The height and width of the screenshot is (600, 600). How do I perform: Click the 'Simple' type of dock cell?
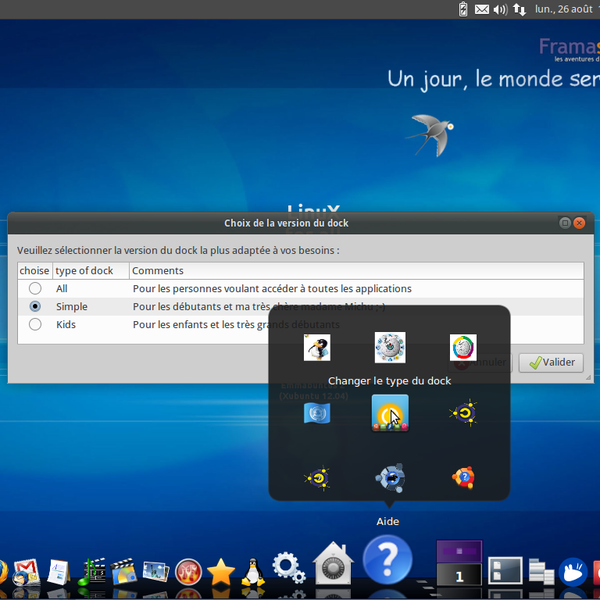(x=72, y=307)
